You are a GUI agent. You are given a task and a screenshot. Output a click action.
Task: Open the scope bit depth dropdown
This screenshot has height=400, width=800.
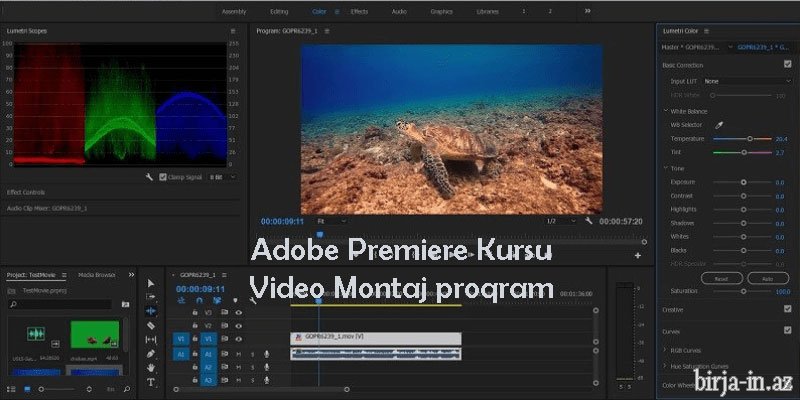pos(222,177)
